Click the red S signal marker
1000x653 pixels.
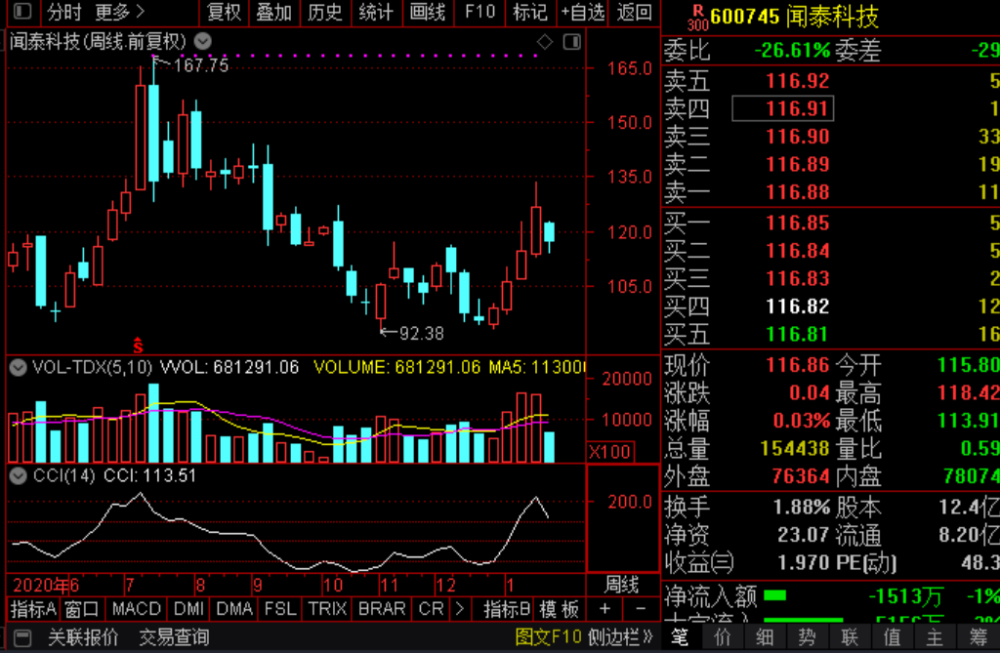(138, 345)
